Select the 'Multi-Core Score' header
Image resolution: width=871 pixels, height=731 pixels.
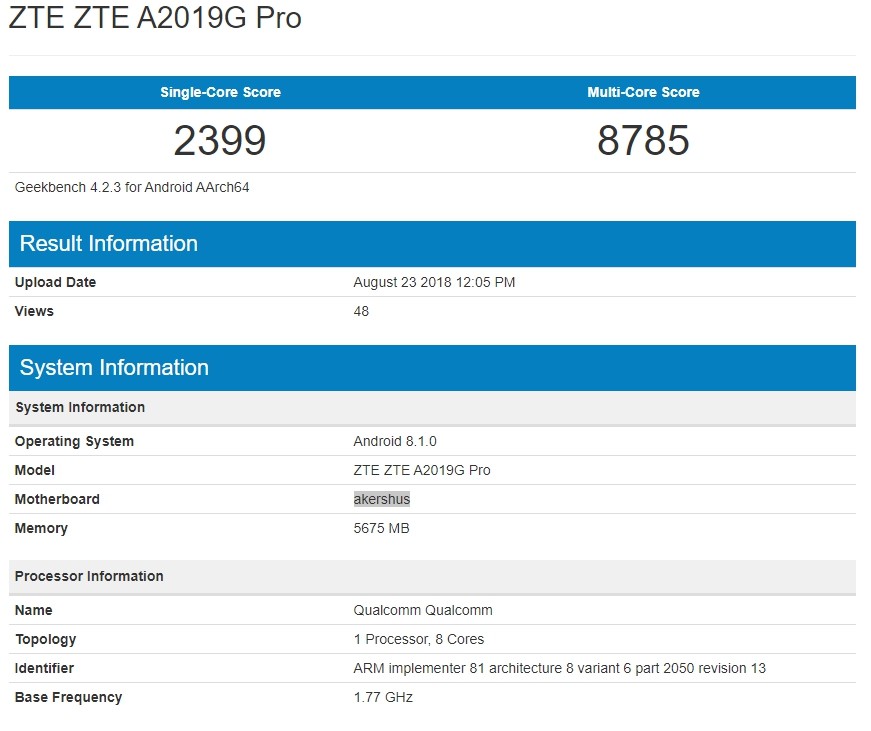click(x=643, y=92)
